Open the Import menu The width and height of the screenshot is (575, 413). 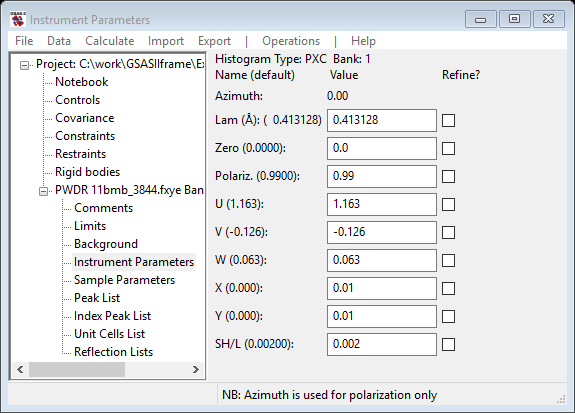(166, 41)
